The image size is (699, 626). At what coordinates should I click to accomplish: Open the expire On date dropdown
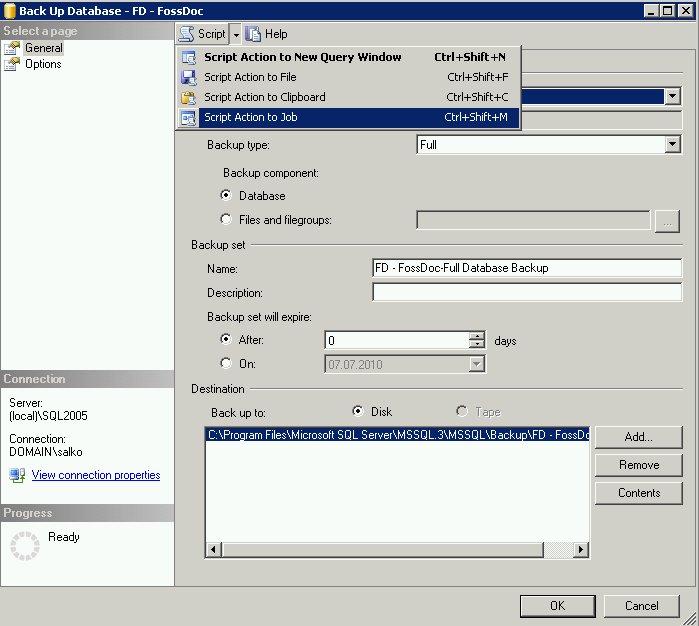477,364
